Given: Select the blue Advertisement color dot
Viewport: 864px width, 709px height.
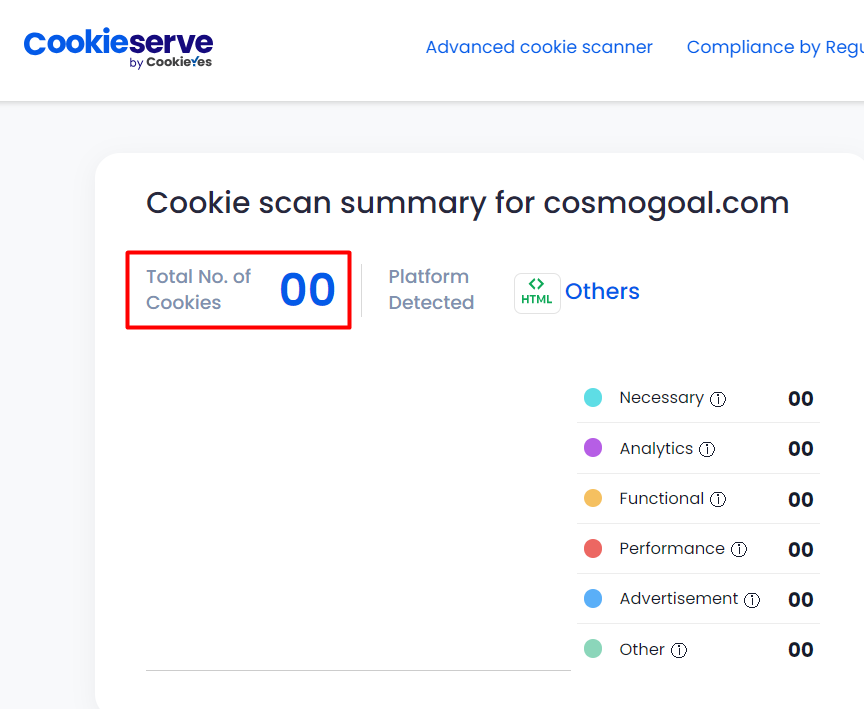Looking at the screenshot, I should (x=593, y=598).
